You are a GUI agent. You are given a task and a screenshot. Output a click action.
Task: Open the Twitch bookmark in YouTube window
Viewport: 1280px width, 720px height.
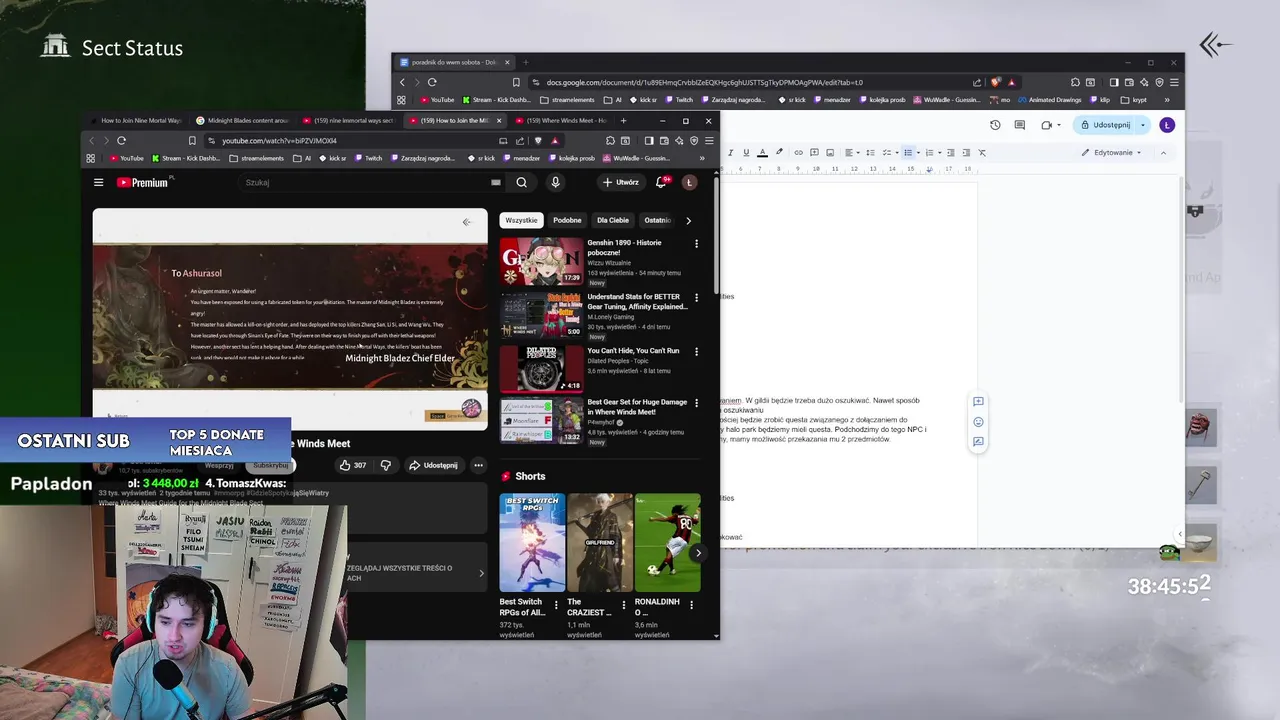(368, 158)
